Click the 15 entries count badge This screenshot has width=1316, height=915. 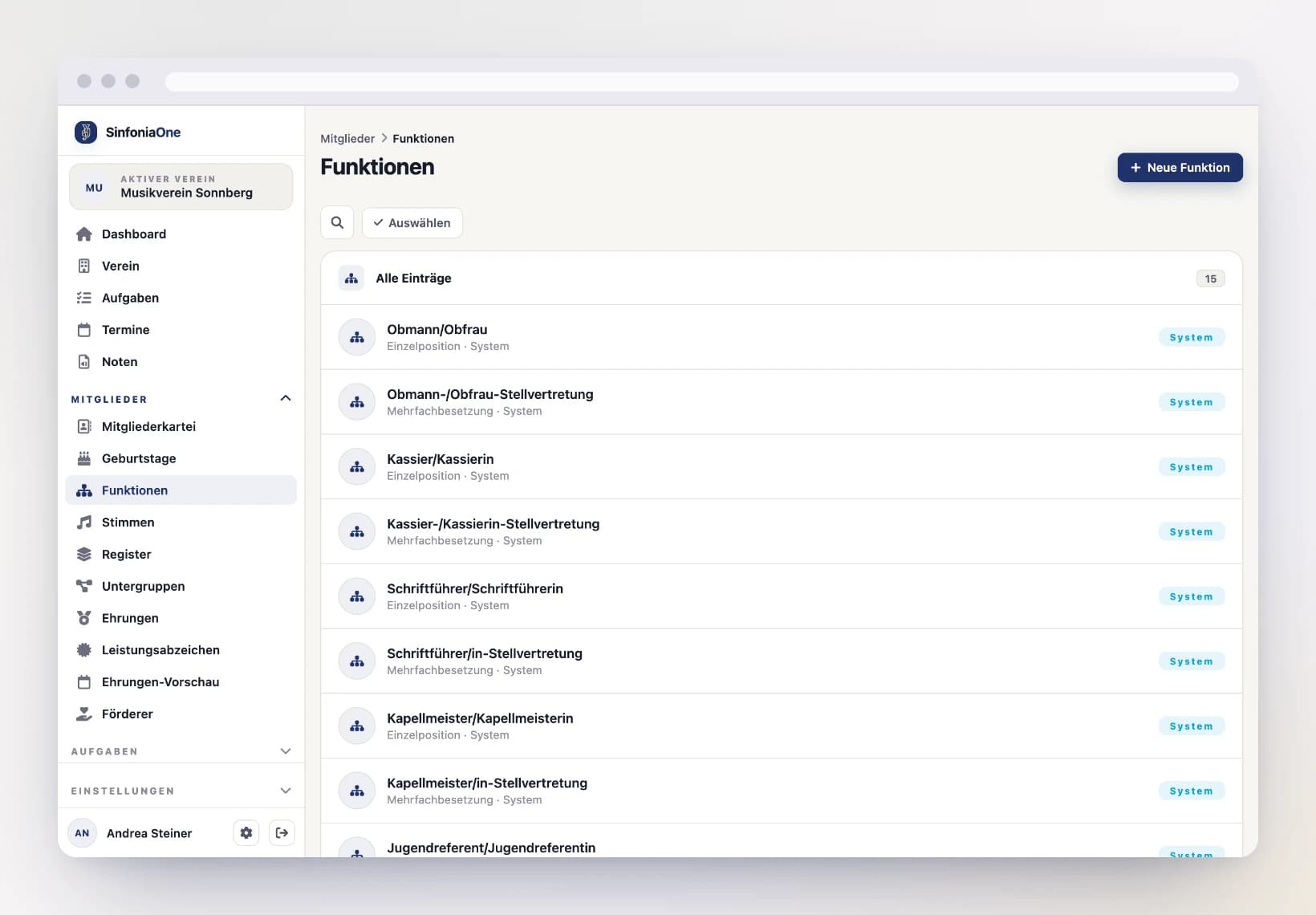tap(1210, 279)
